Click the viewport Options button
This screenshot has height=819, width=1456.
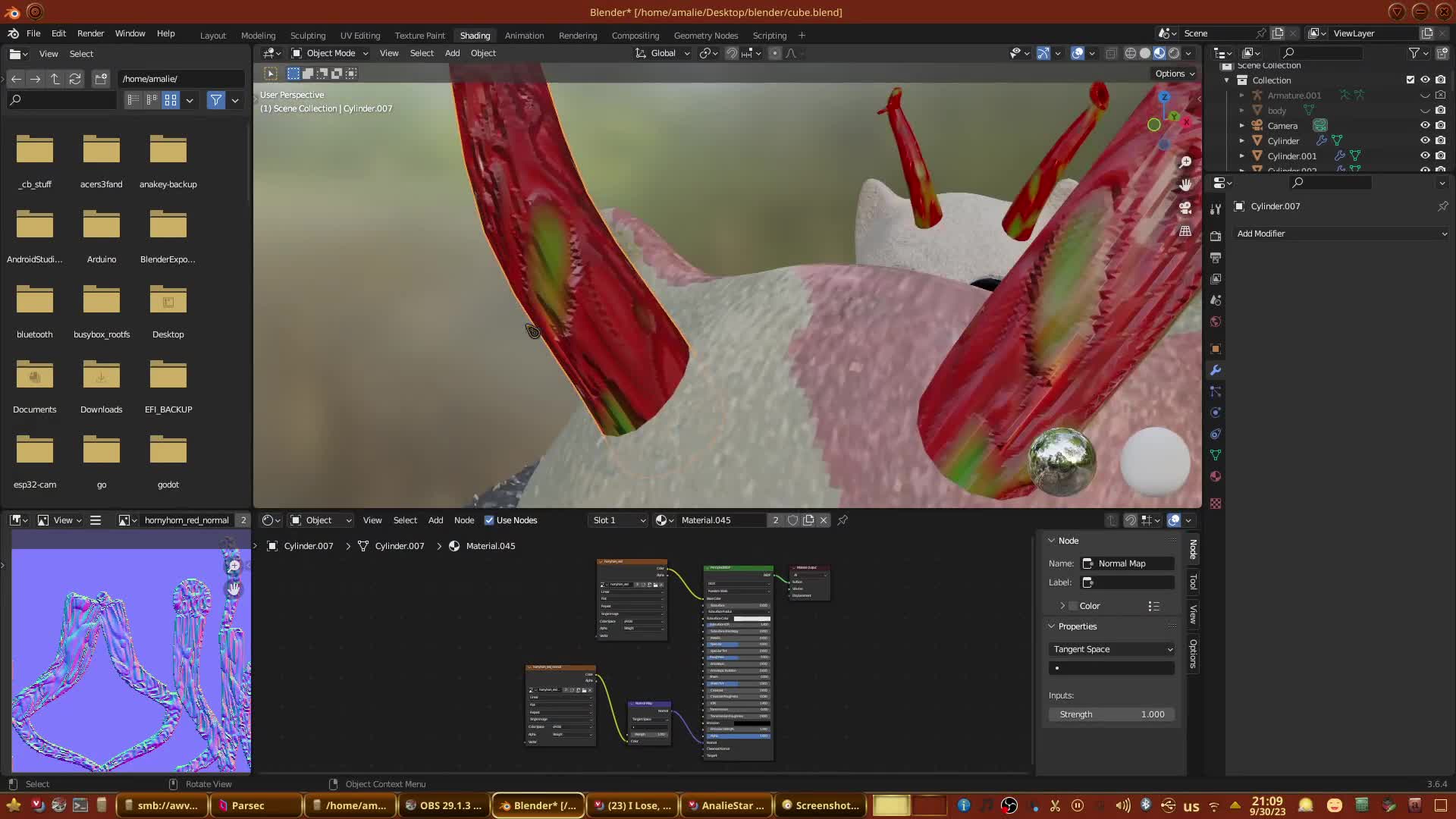[1175, 74]
